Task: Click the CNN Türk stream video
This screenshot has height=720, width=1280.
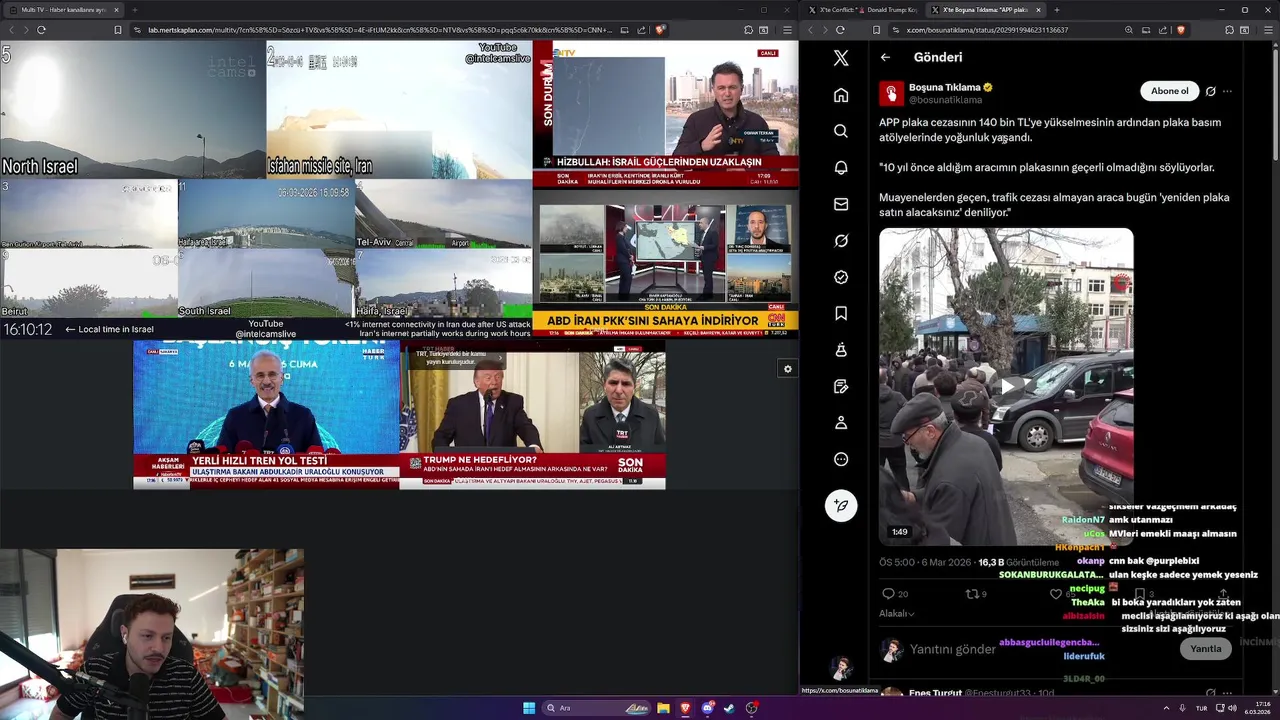Action: click(x=665, y=263)
